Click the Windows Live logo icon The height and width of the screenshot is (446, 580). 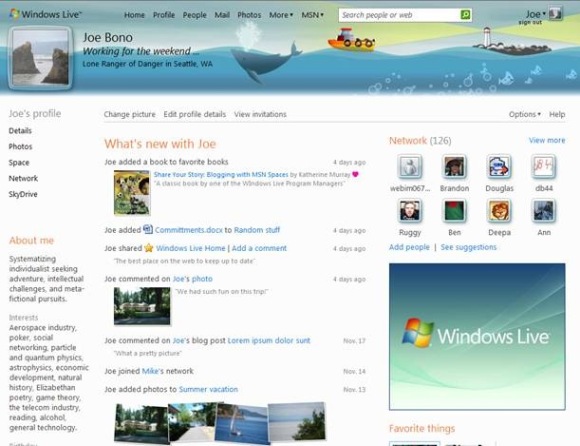coord(14,14)
